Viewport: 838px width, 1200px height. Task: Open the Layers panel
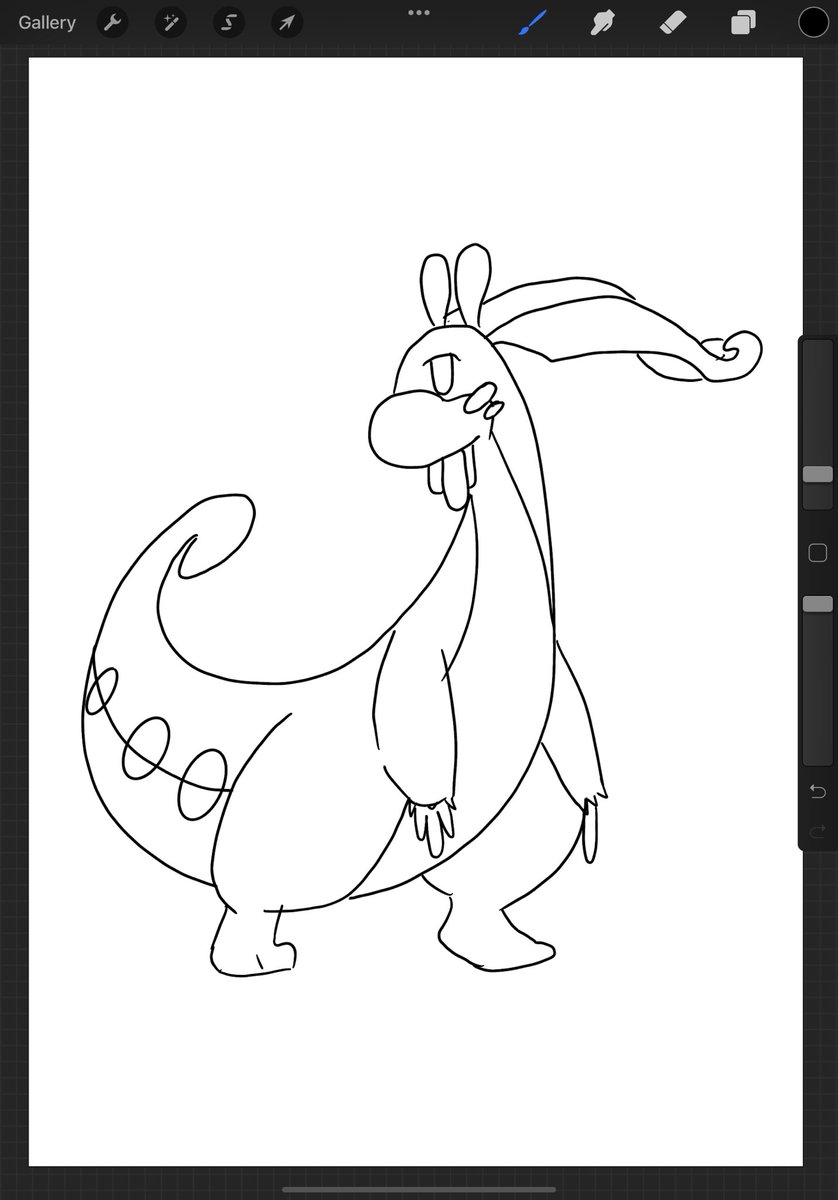(743, 22)
